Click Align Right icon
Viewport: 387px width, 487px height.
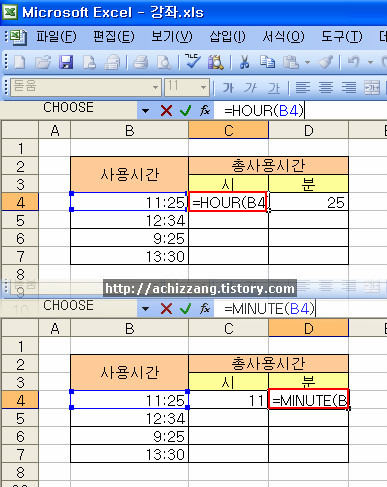[349, 88]
